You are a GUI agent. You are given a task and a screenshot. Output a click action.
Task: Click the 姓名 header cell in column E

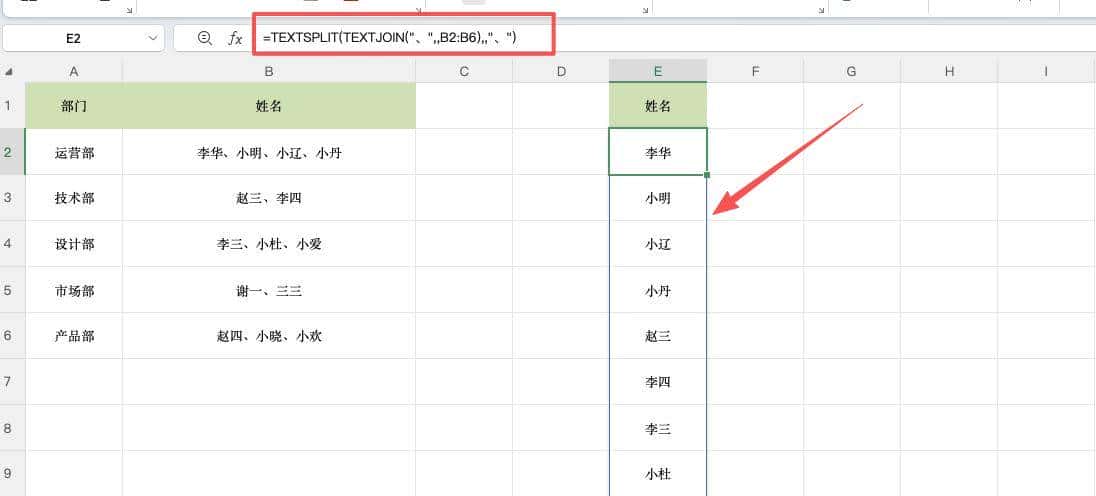(658, 105)
